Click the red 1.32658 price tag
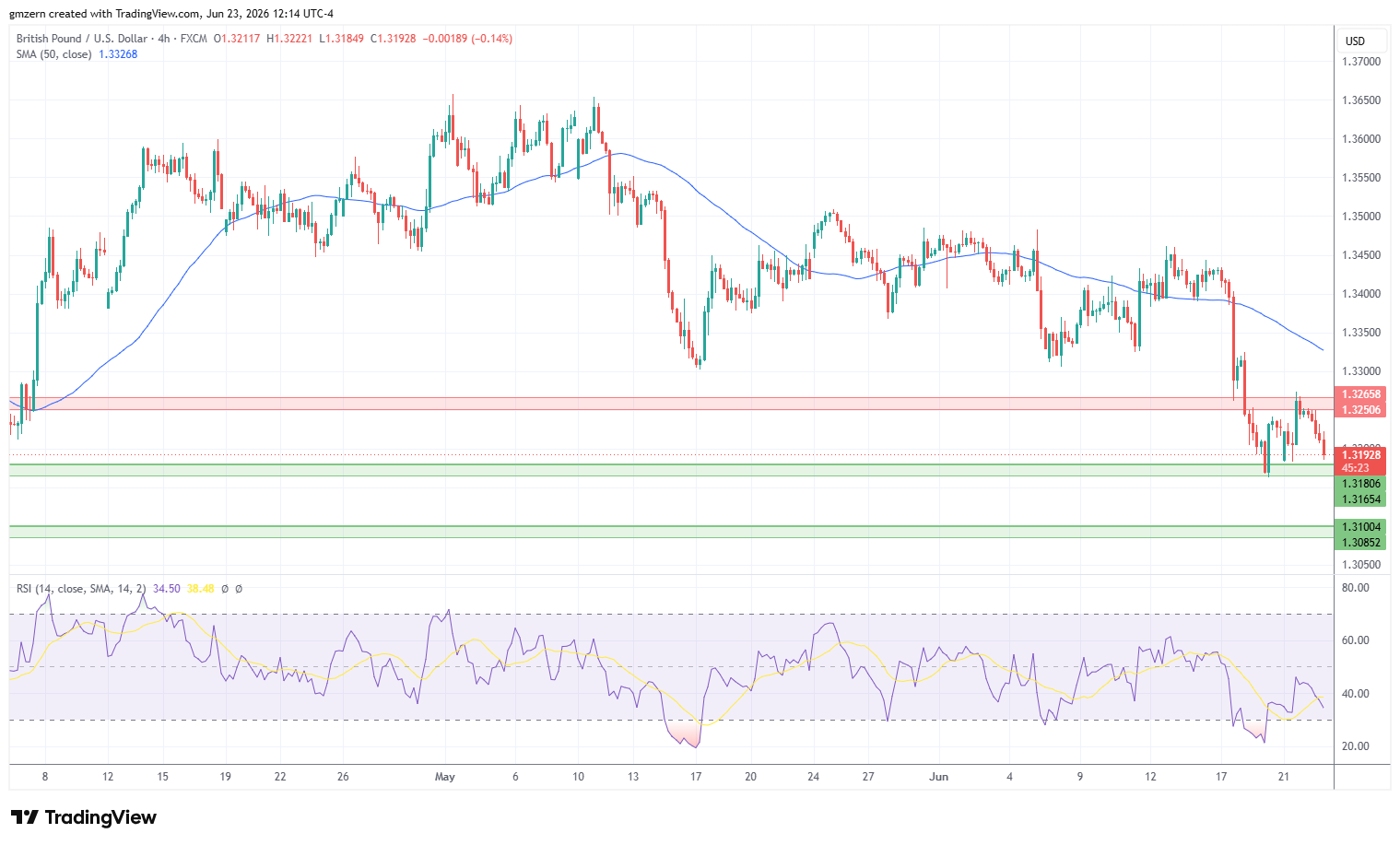Image resolution: width=1400 pixels, height=845 pixels. tap(1360, 394)
